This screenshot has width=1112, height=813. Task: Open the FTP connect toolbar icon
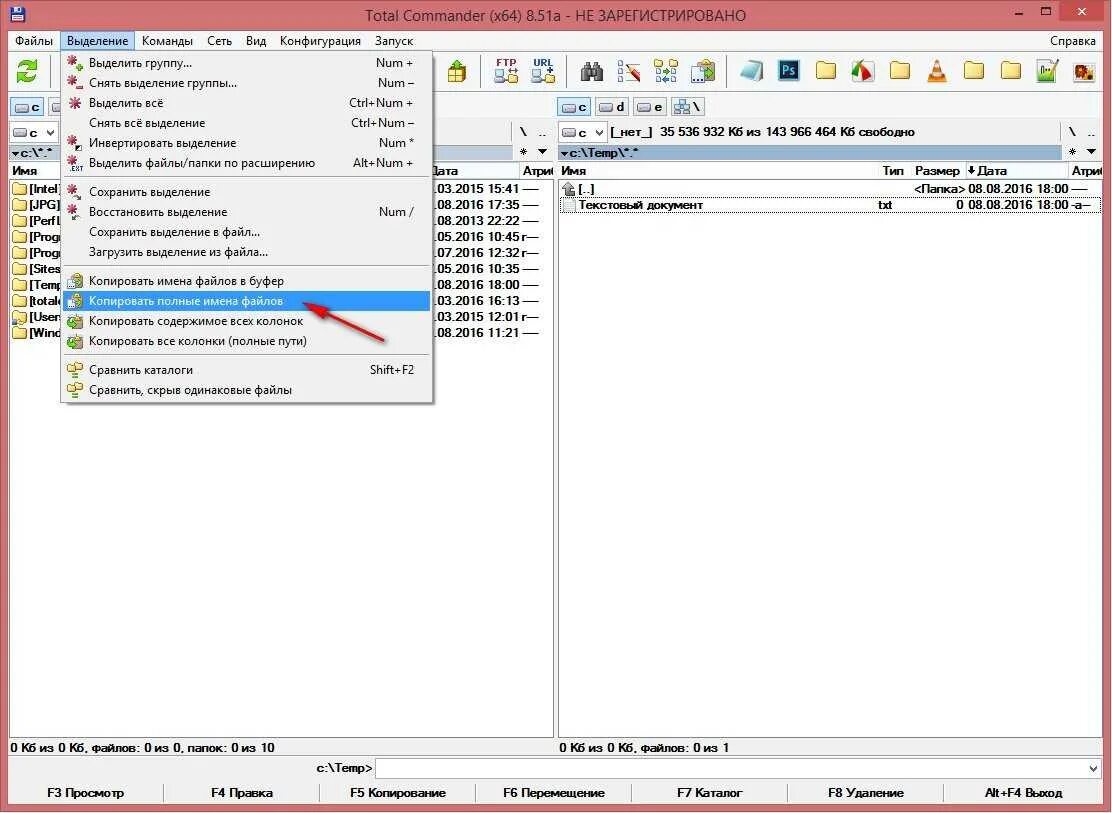pyautogui.click(x=506, y=71)
